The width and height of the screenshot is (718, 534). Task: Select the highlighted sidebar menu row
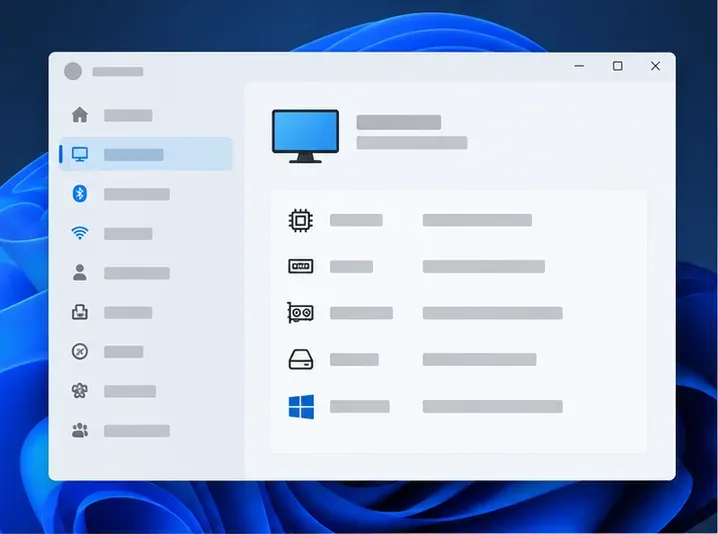click(146, 154)
